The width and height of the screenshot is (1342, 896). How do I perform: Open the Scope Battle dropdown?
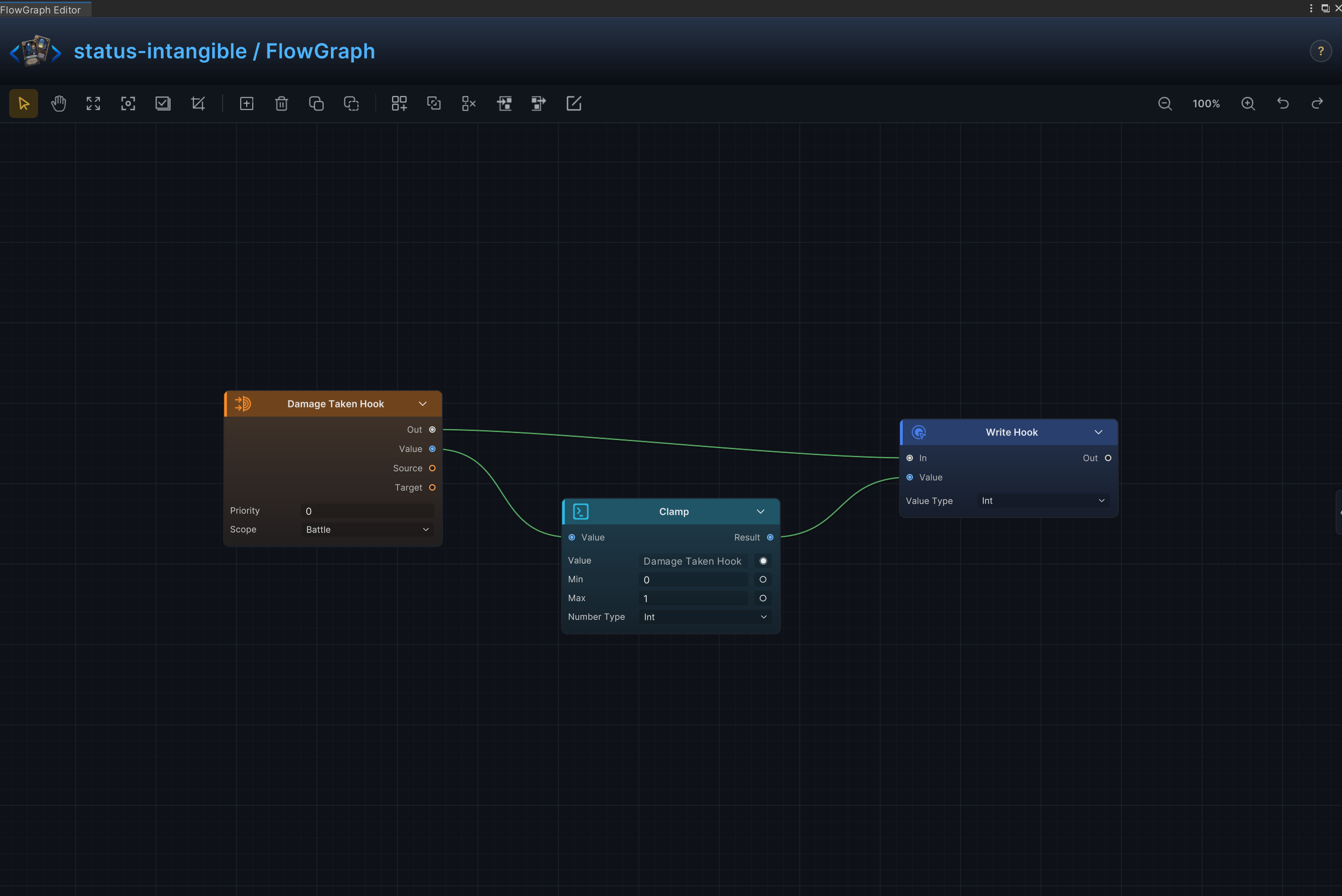click(x=367, y=530)
